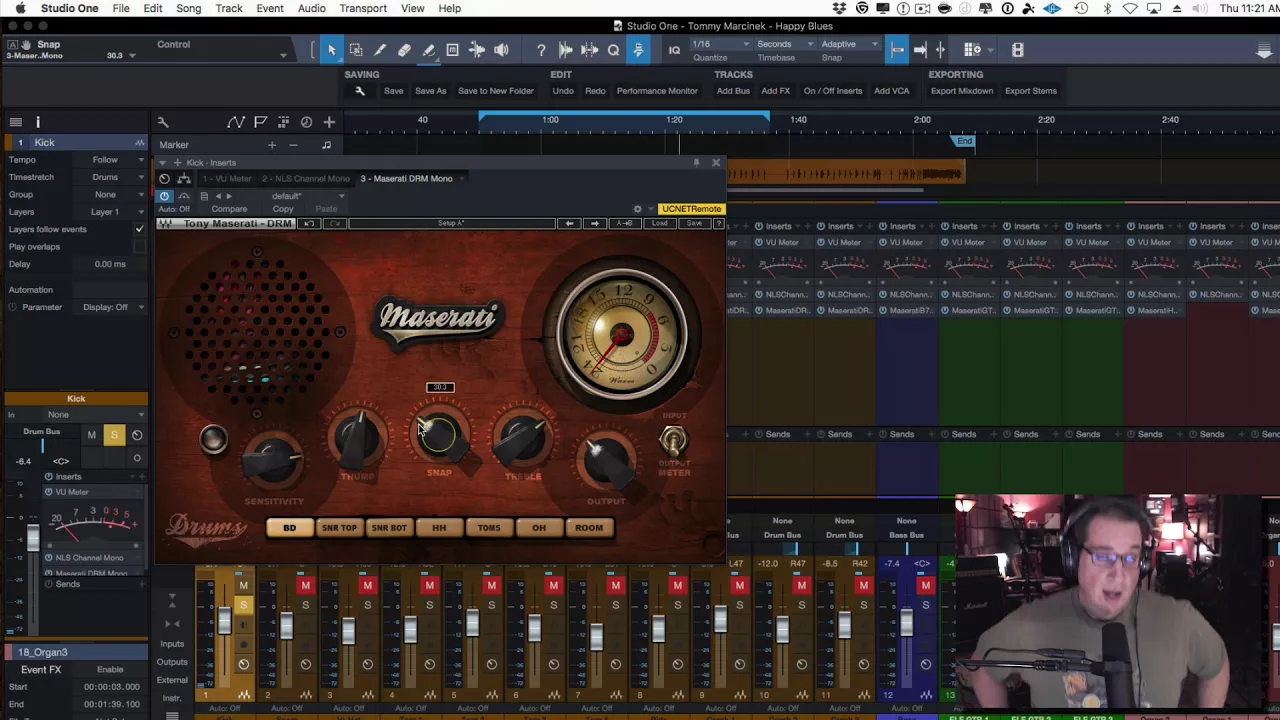Select the Bend tool
This screenshot has width=1280, height=720.
pyautogui.click(x=477, y=50)
